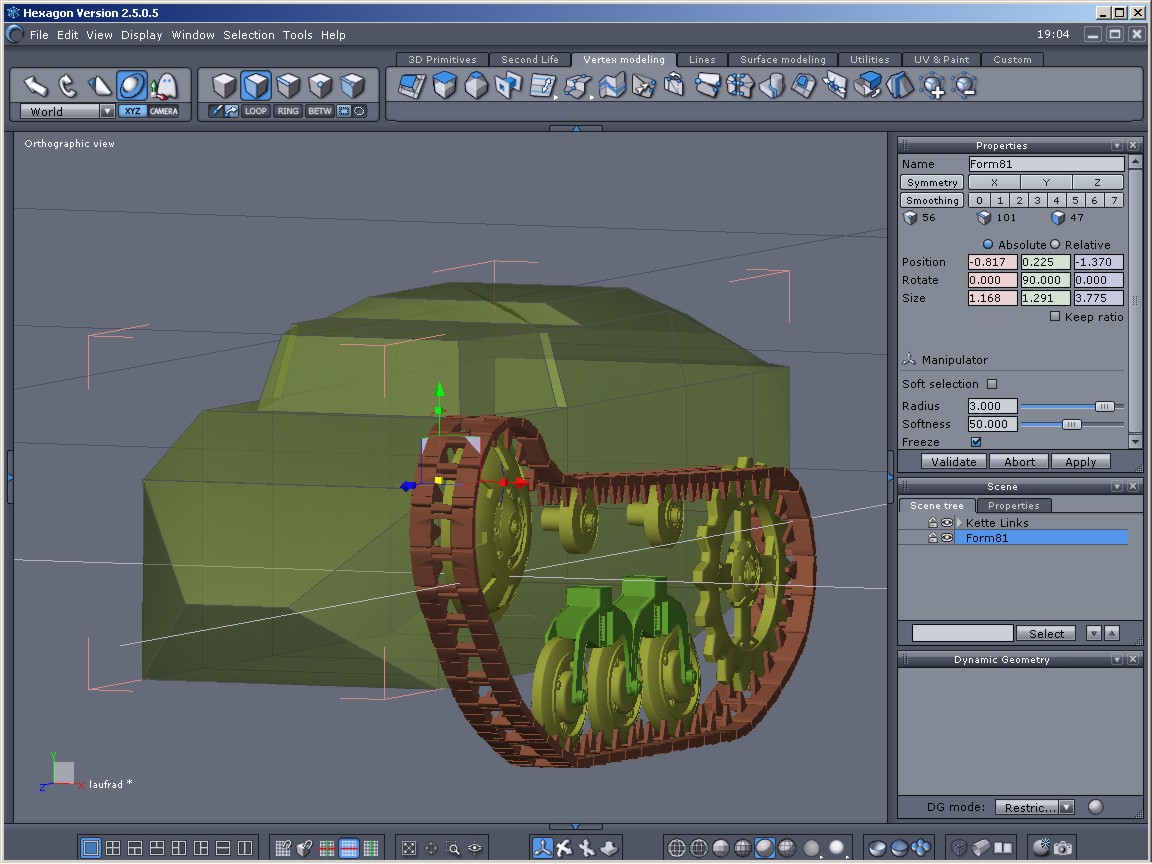
Task: Enable LOOP selection mode
Action: (256, 111)
